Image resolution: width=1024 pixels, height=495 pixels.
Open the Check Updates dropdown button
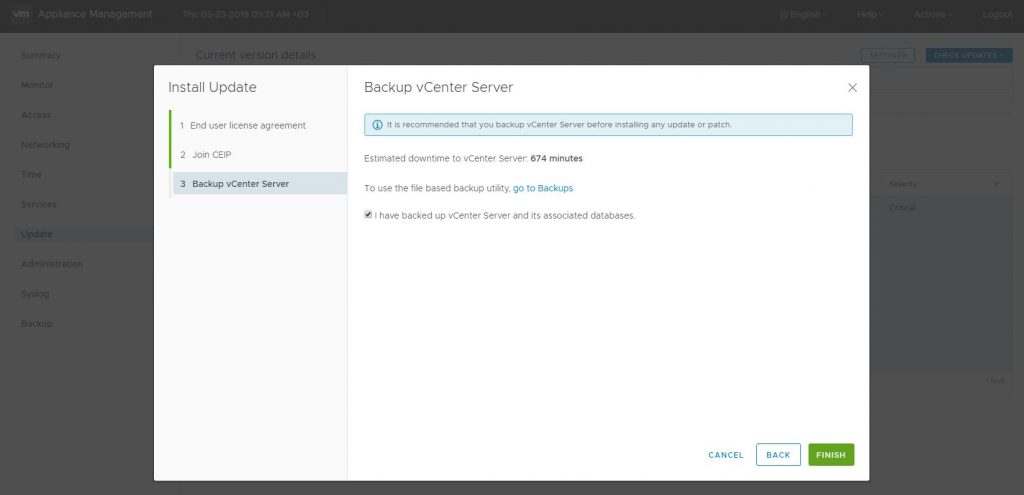(x=968, y=56)
